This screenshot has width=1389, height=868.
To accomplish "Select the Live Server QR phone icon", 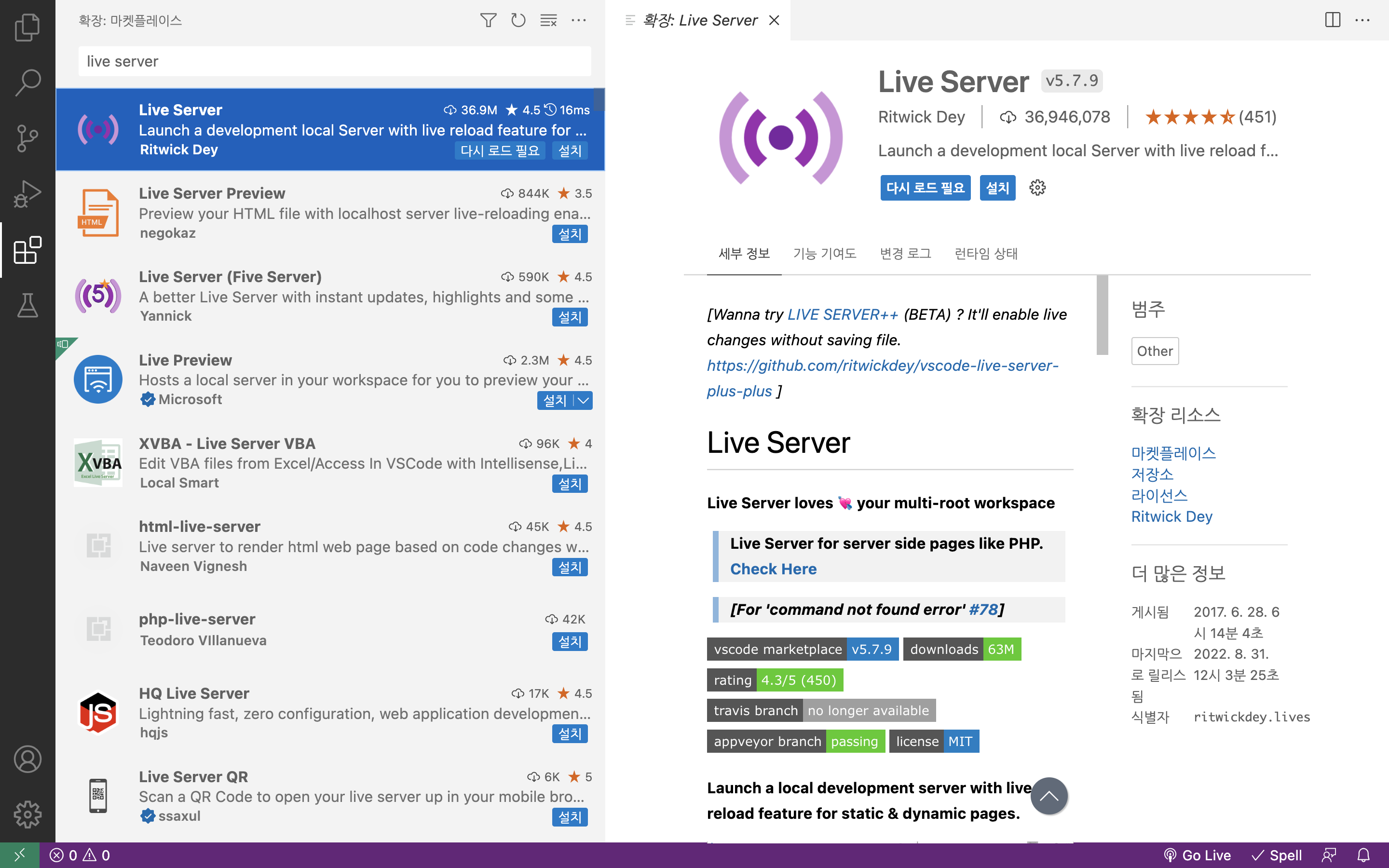I will click(98, 796).
